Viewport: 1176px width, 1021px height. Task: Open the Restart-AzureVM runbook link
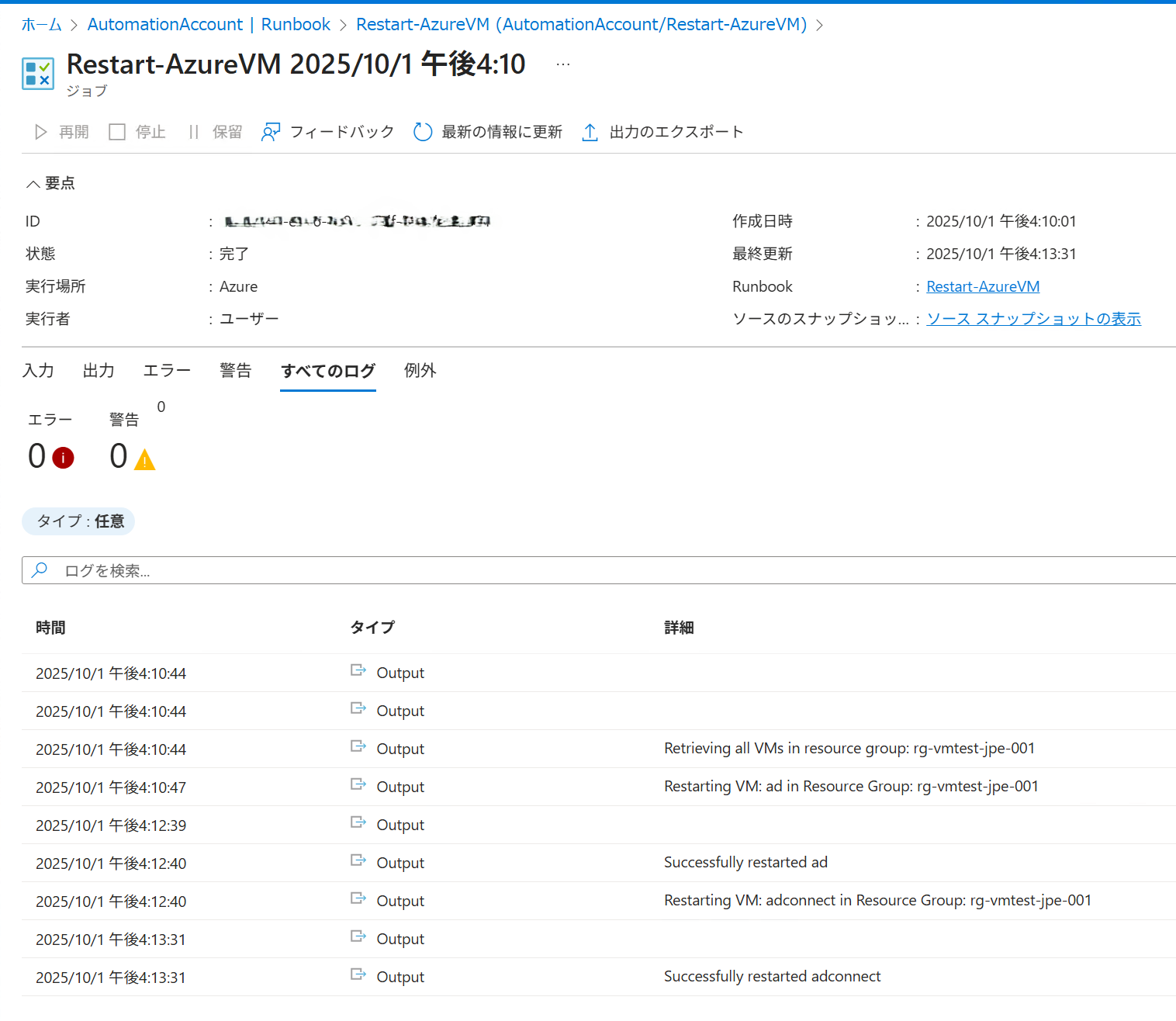[982, 286]
